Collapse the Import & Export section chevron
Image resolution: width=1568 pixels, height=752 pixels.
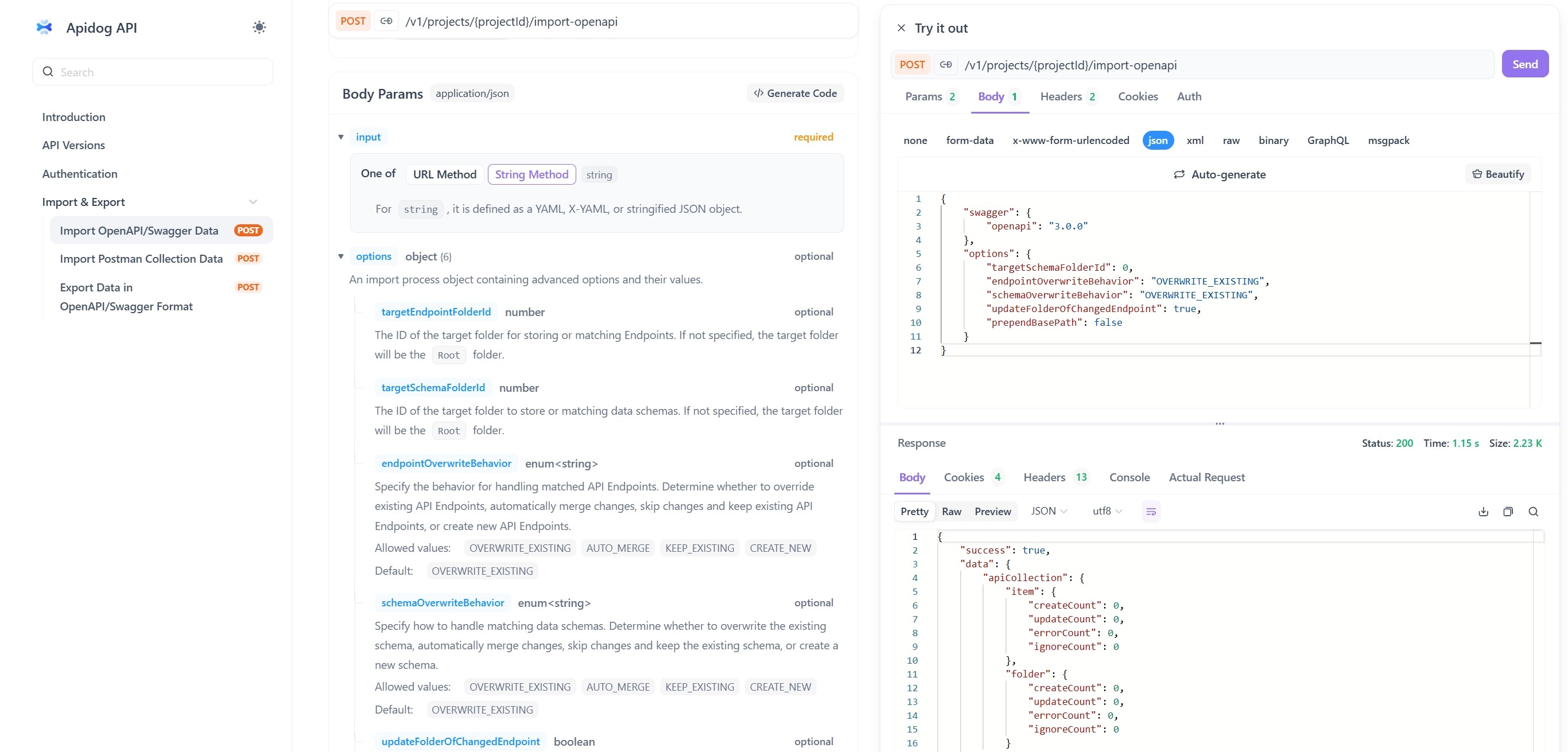(x=253, y=202)
